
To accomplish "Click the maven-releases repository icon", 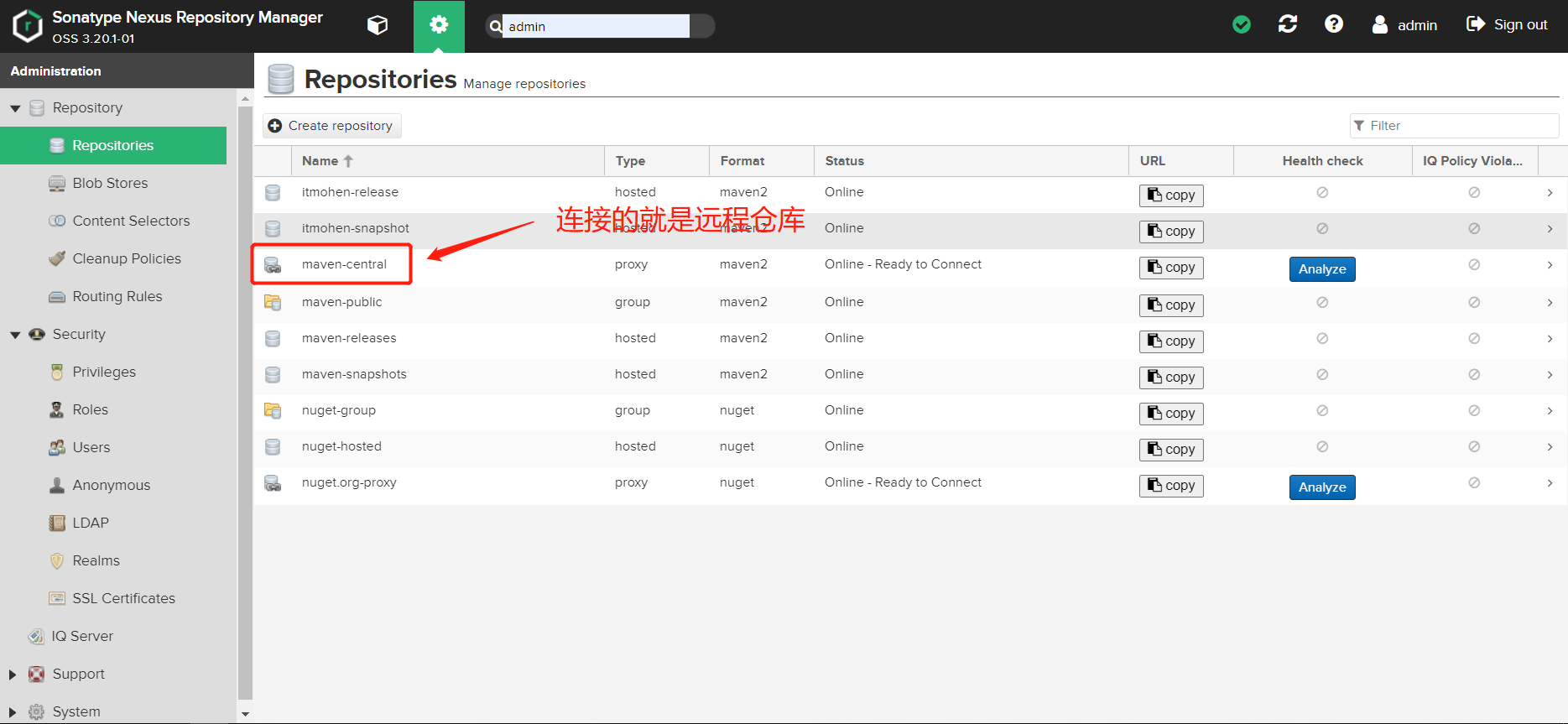I will [273, 338].
